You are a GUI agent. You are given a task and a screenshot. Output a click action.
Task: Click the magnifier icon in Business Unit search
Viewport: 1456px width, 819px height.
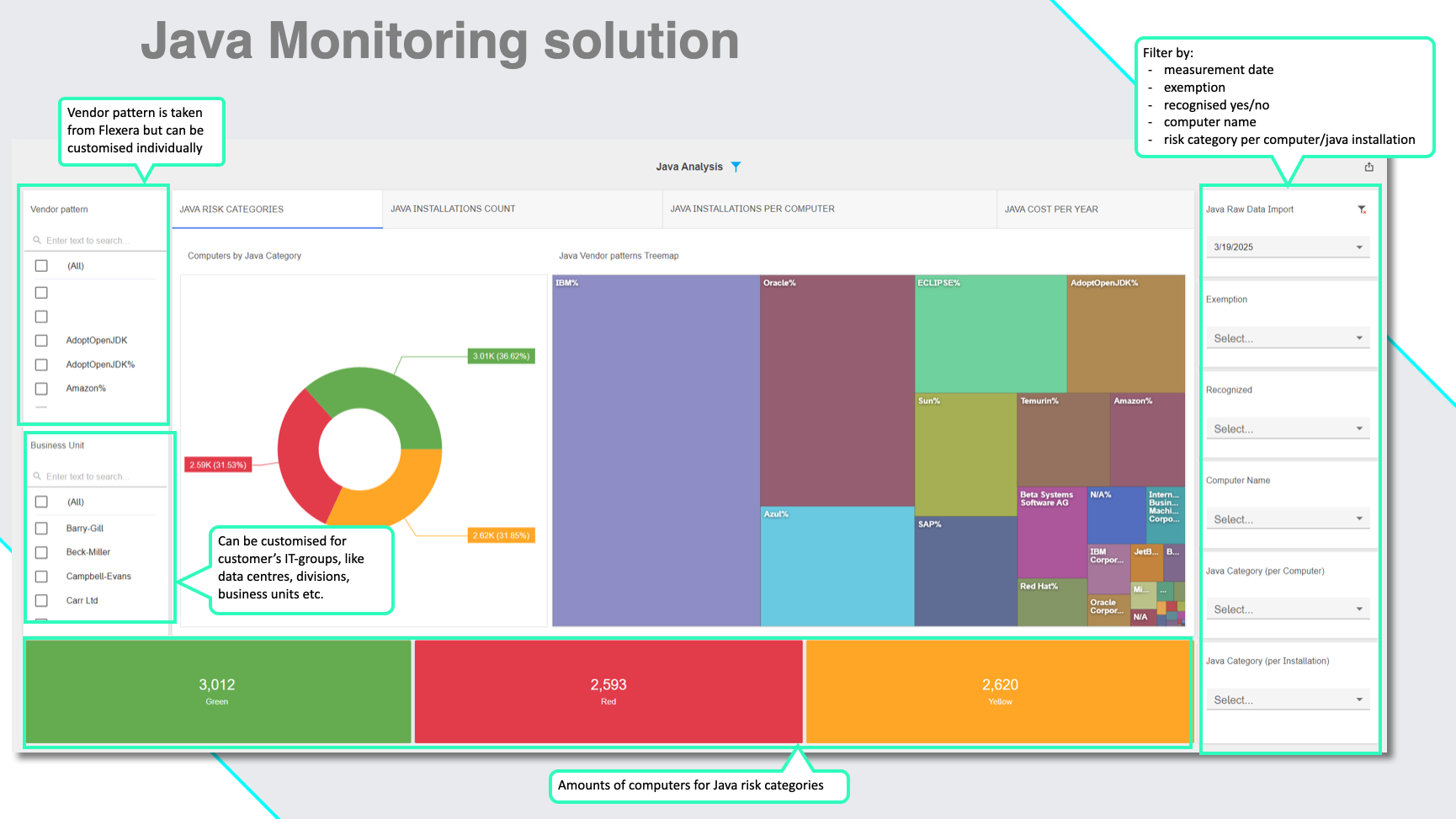click(37, 476)
